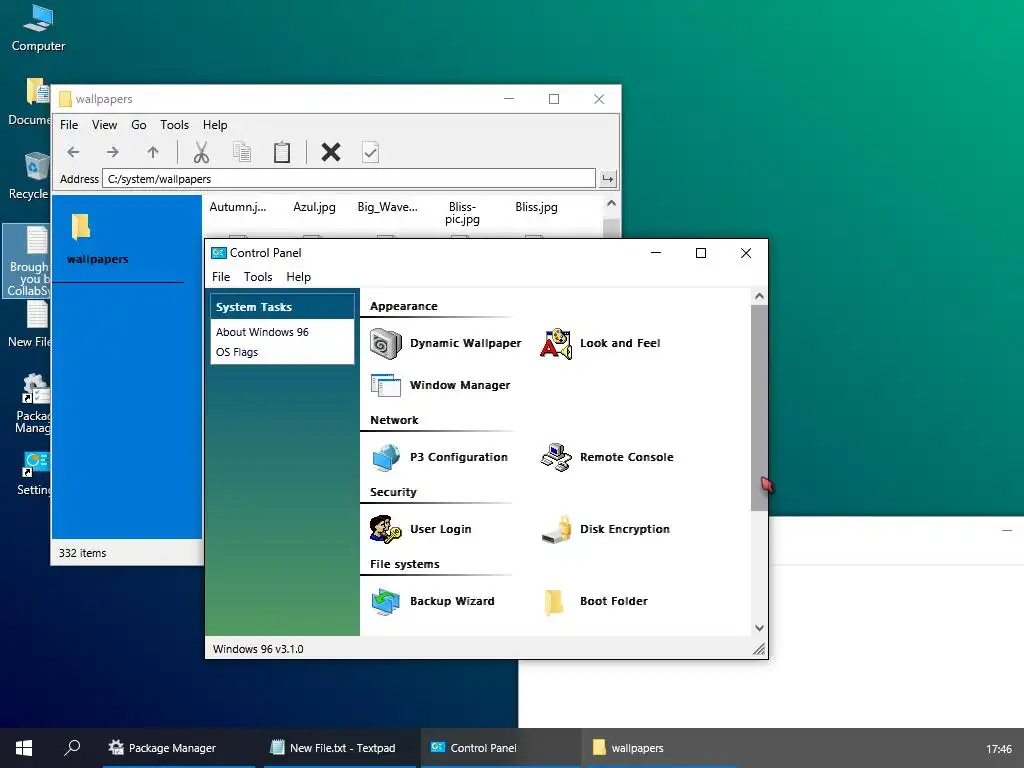Open Dynamic Wallpaper settings icon

[x=385, y=344]
